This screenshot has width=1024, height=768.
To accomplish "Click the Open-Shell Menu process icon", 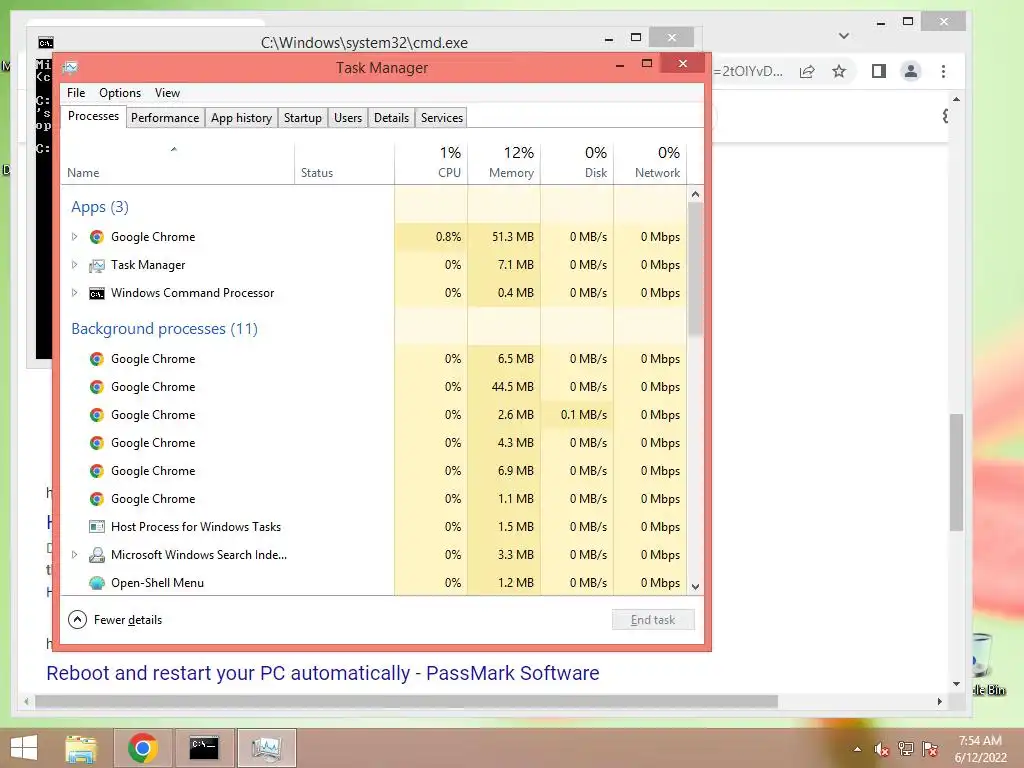I will 97,583.
